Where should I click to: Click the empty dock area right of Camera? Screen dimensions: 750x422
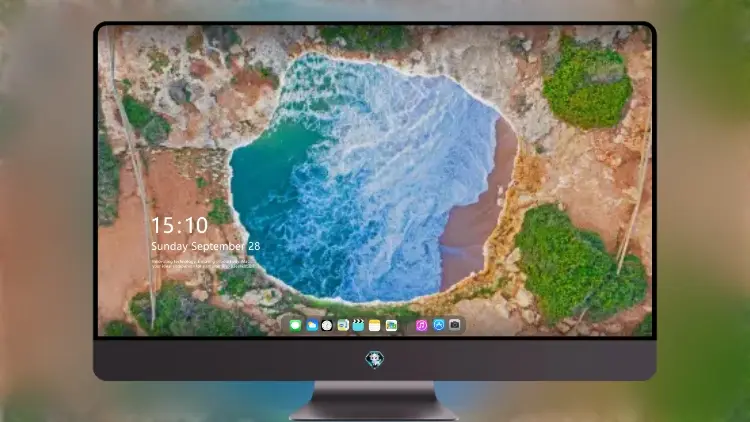point(463,325)
